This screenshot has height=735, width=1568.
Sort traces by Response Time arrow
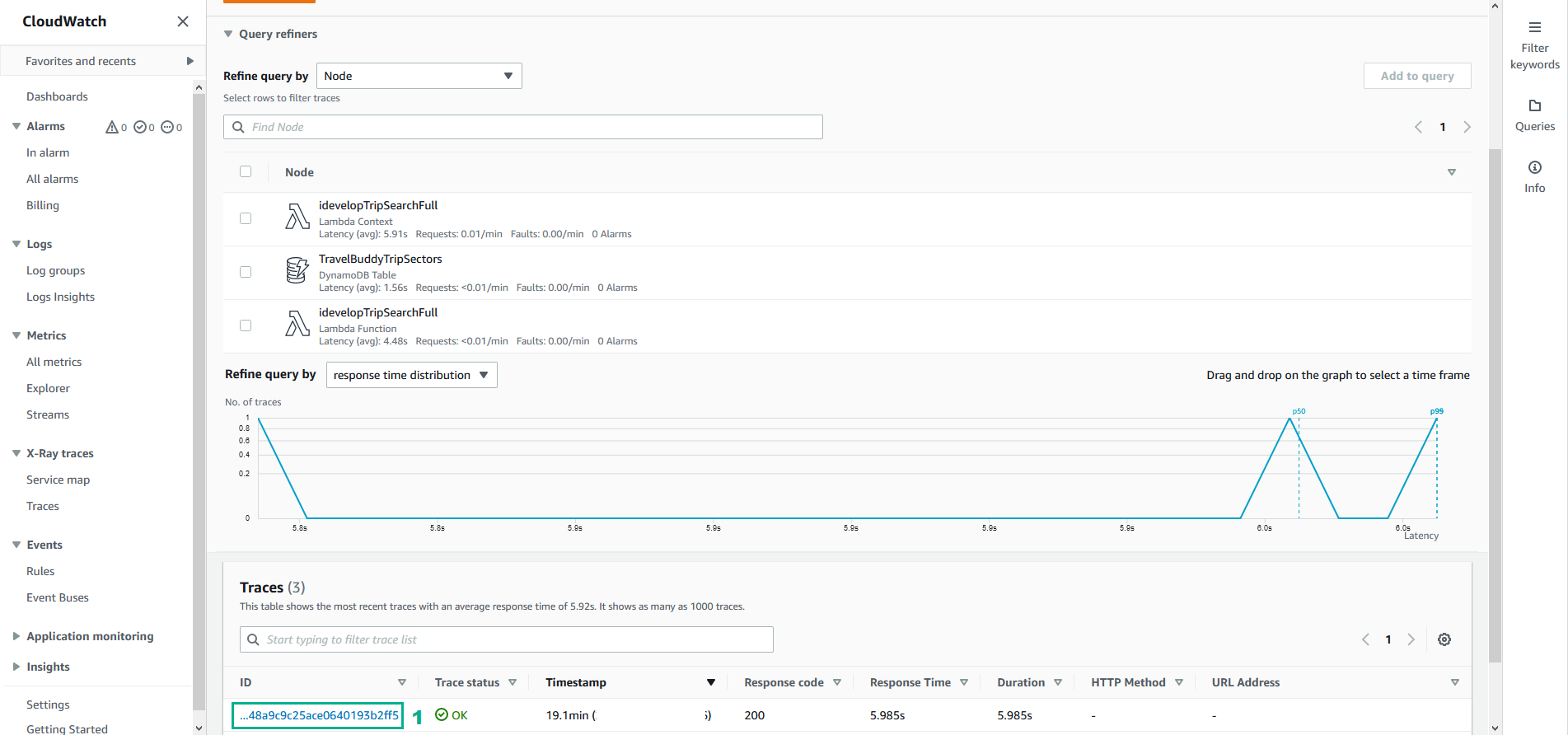click(964, 682)
